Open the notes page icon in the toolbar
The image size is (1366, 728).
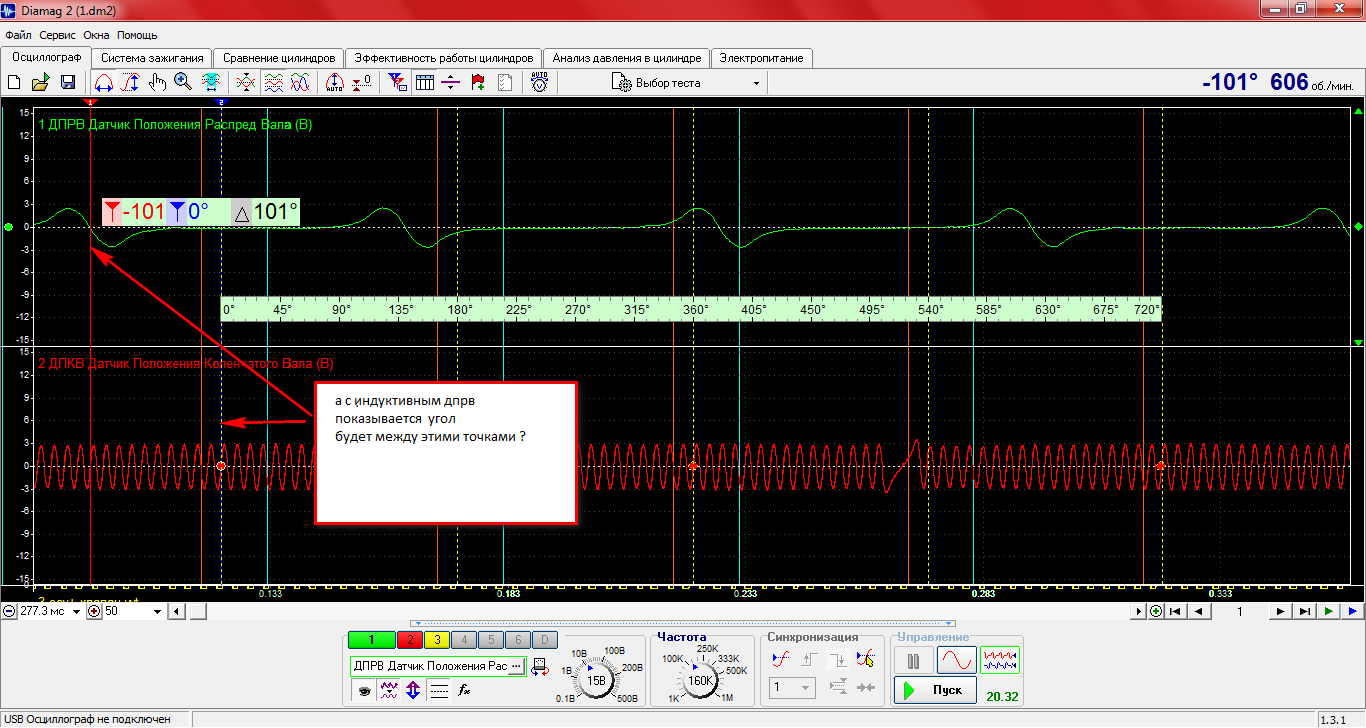click(504, 83)
